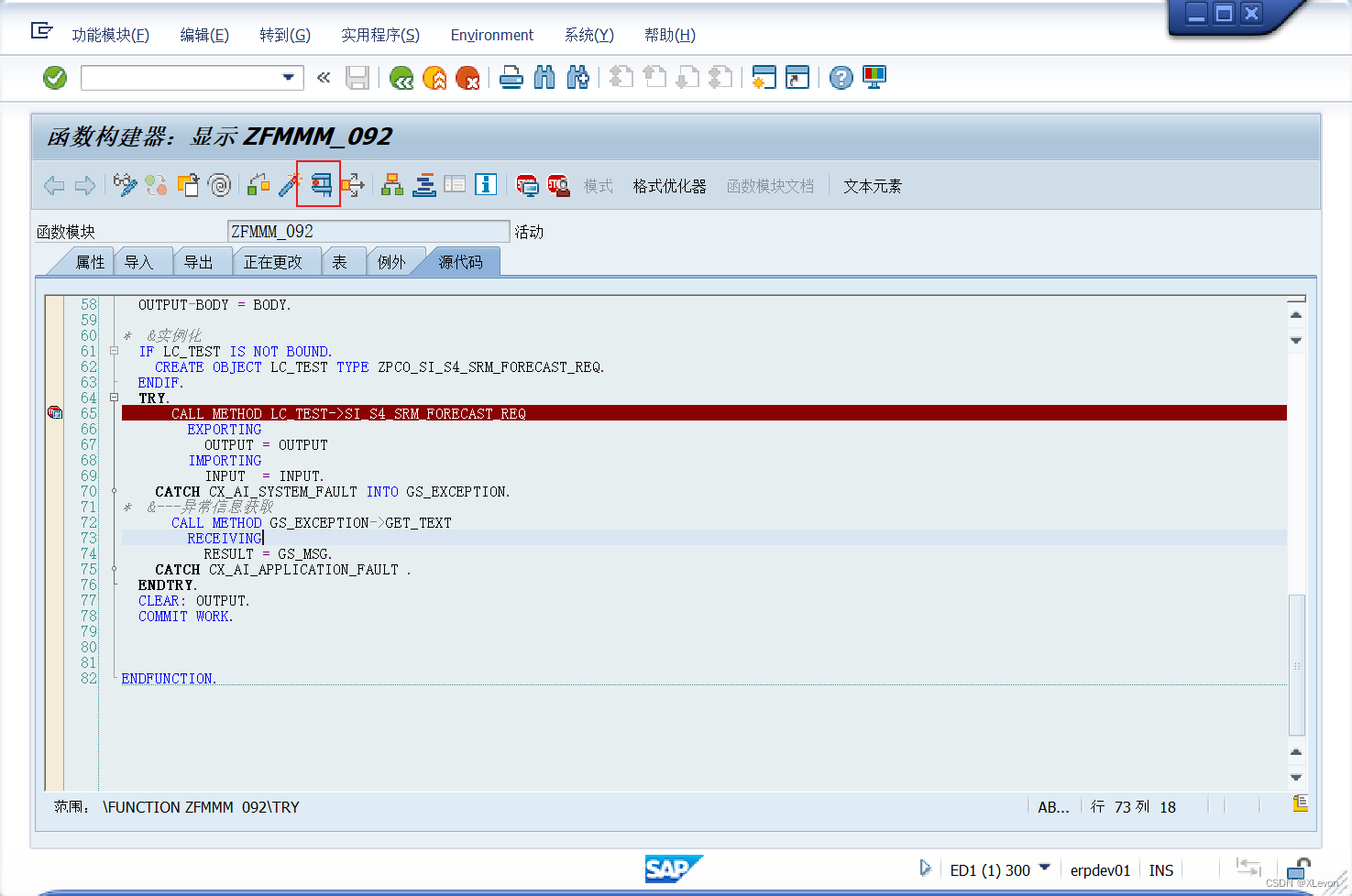Viewport: 1352px width, 896px height.
Task: Click the editor scrollbar up arrow
Action: [1296, 315]
